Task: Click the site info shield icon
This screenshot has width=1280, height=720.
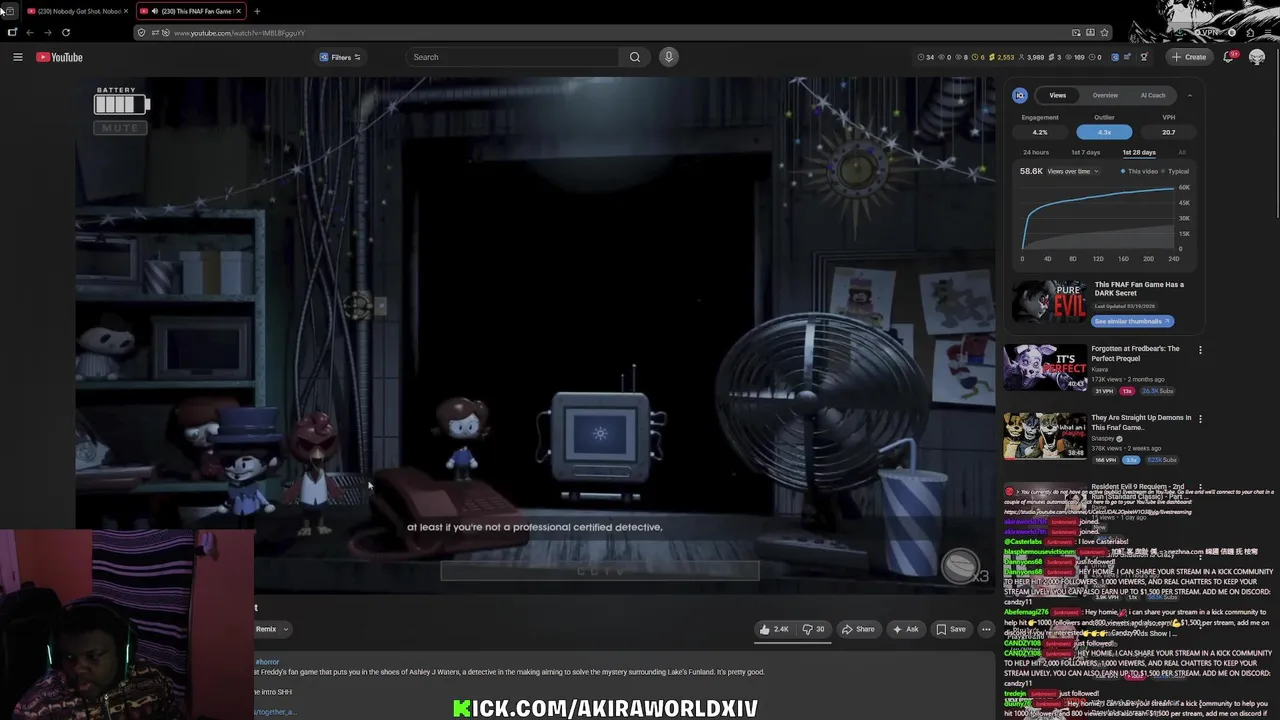Action: (x=141, y=33)
